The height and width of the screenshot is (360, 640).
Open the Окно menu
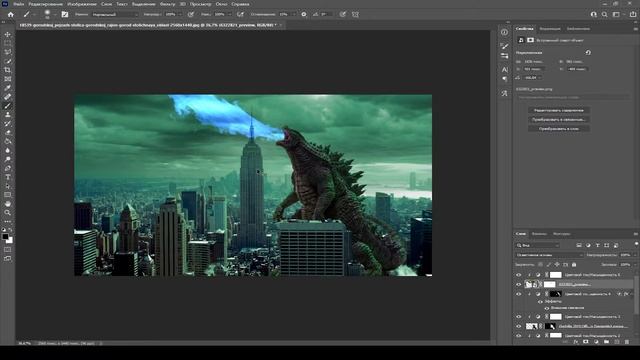(x=222, y=4)
